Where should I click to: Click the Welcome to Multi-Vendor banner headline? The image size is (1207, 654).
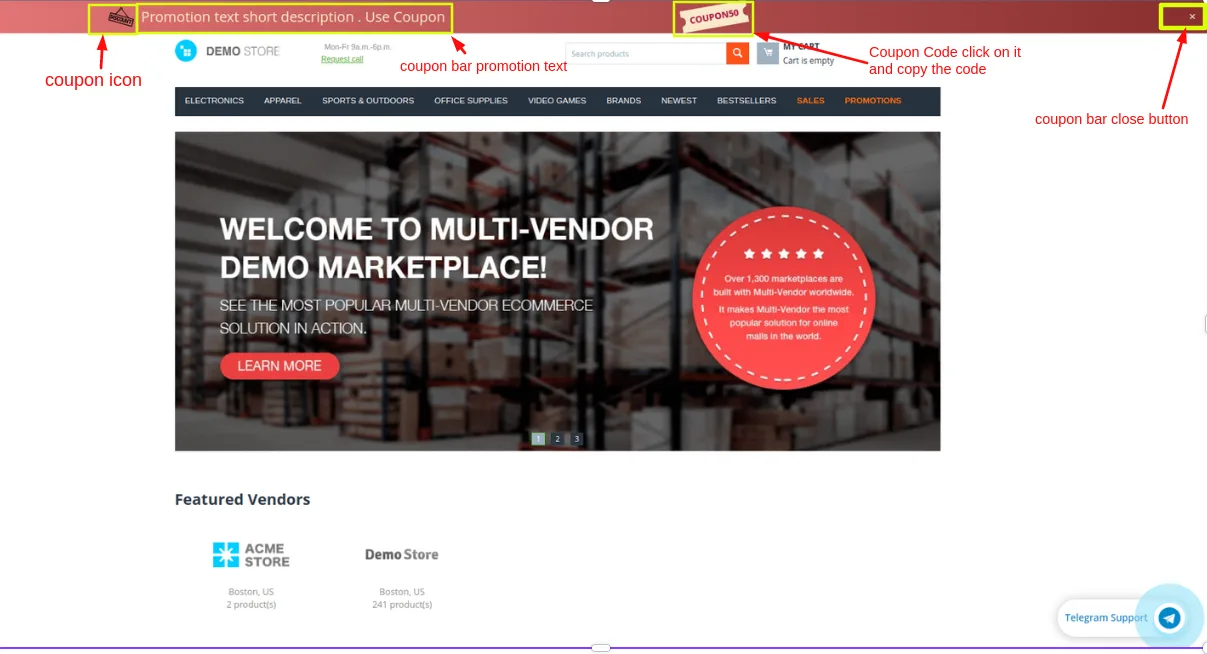(x=437, y=247)
